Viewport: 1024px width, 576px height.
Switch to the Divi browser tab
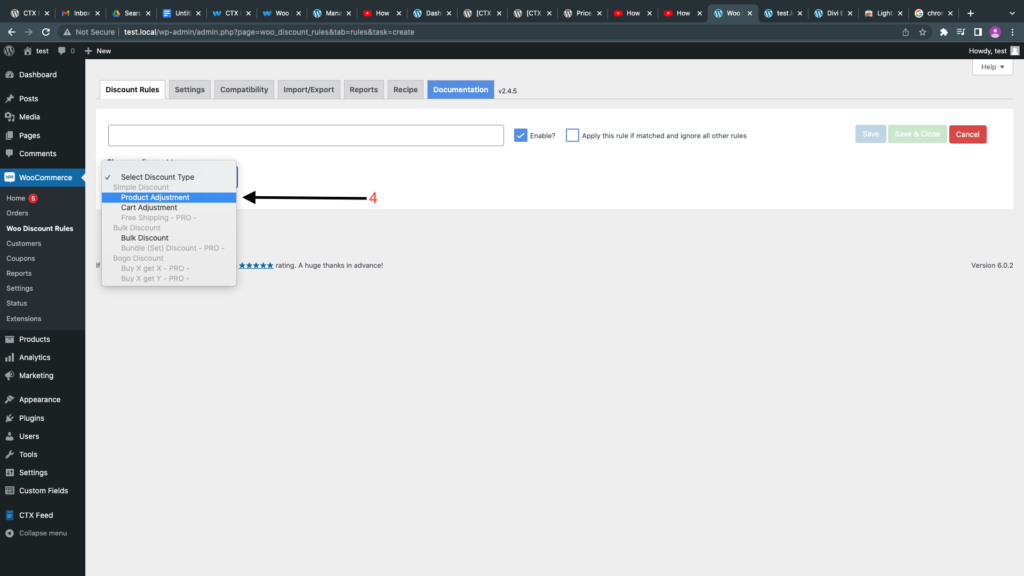pos(833,13)
